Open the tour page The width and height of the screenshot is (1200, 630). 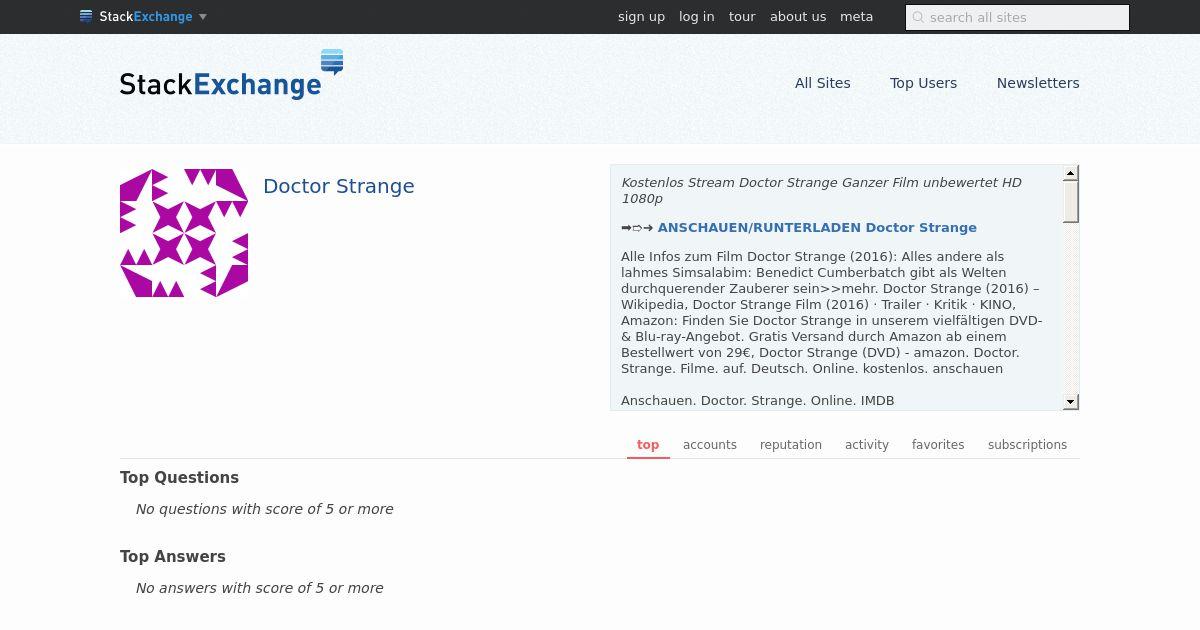click(742, 17)
